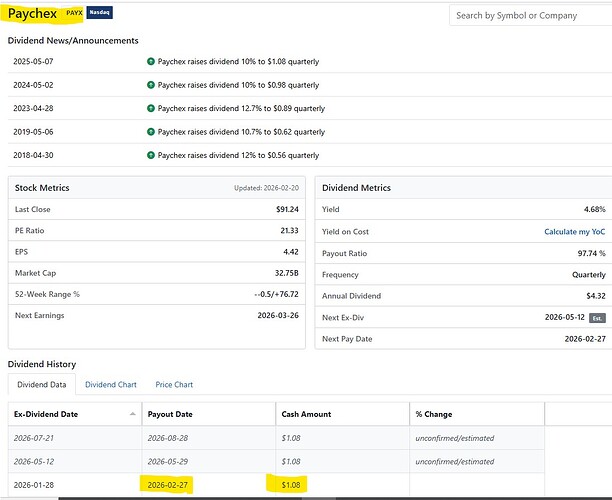The height and width of the screenshot is (500, 612).
Task: Click the green arrow icon beside the 2019-05-06 announcement
Action: [x=151, y=132]
